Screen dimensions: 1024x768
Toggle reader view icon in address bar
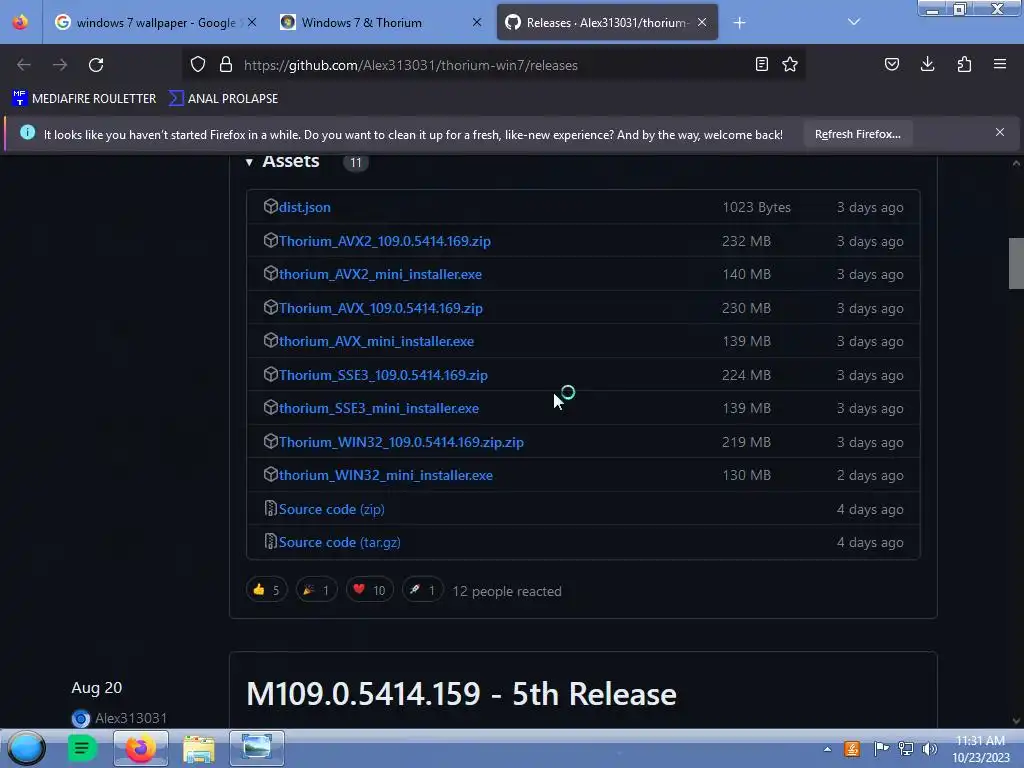click(x=761, y=65)
